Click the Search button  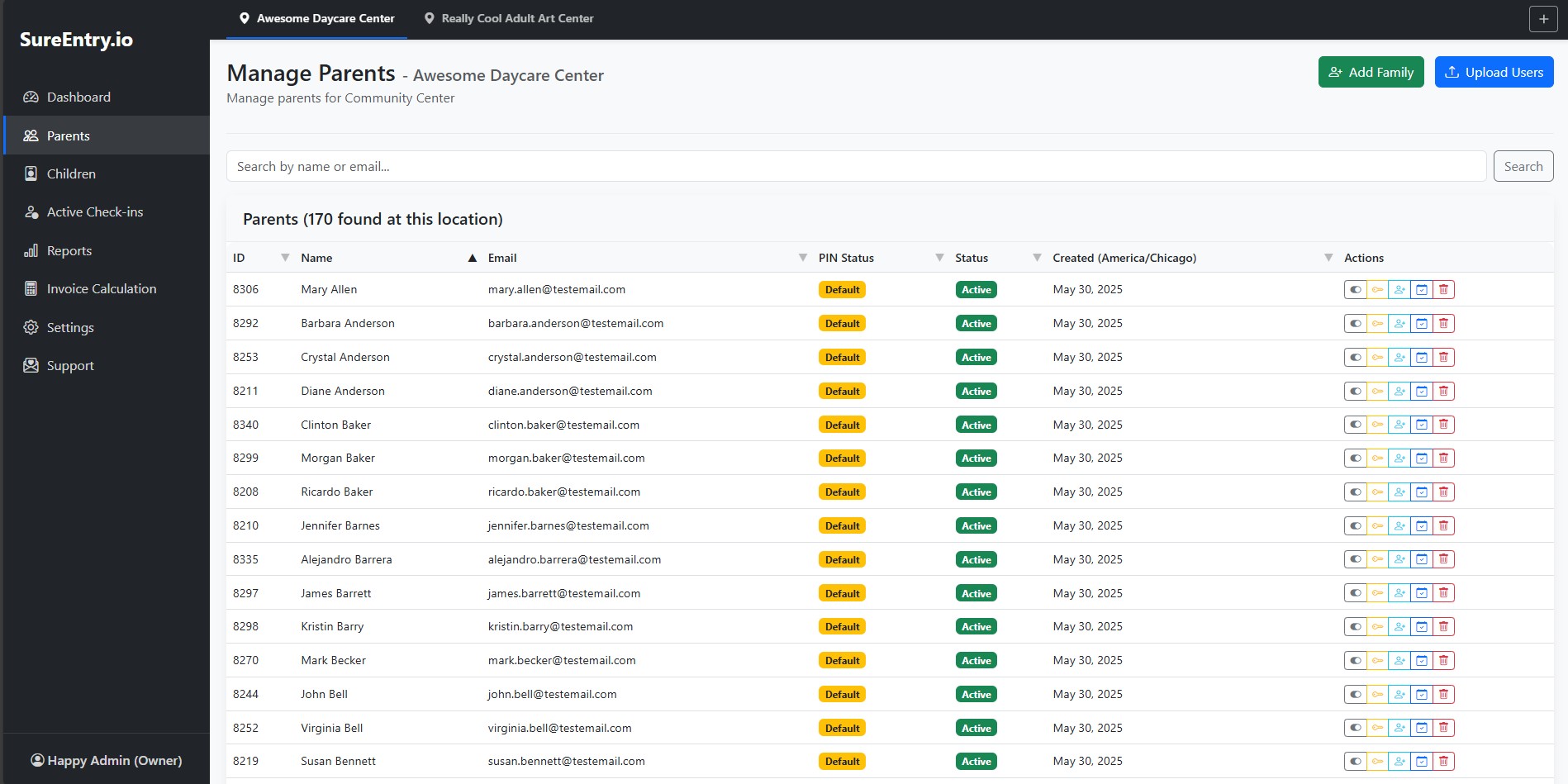[x=1523, y=166]
